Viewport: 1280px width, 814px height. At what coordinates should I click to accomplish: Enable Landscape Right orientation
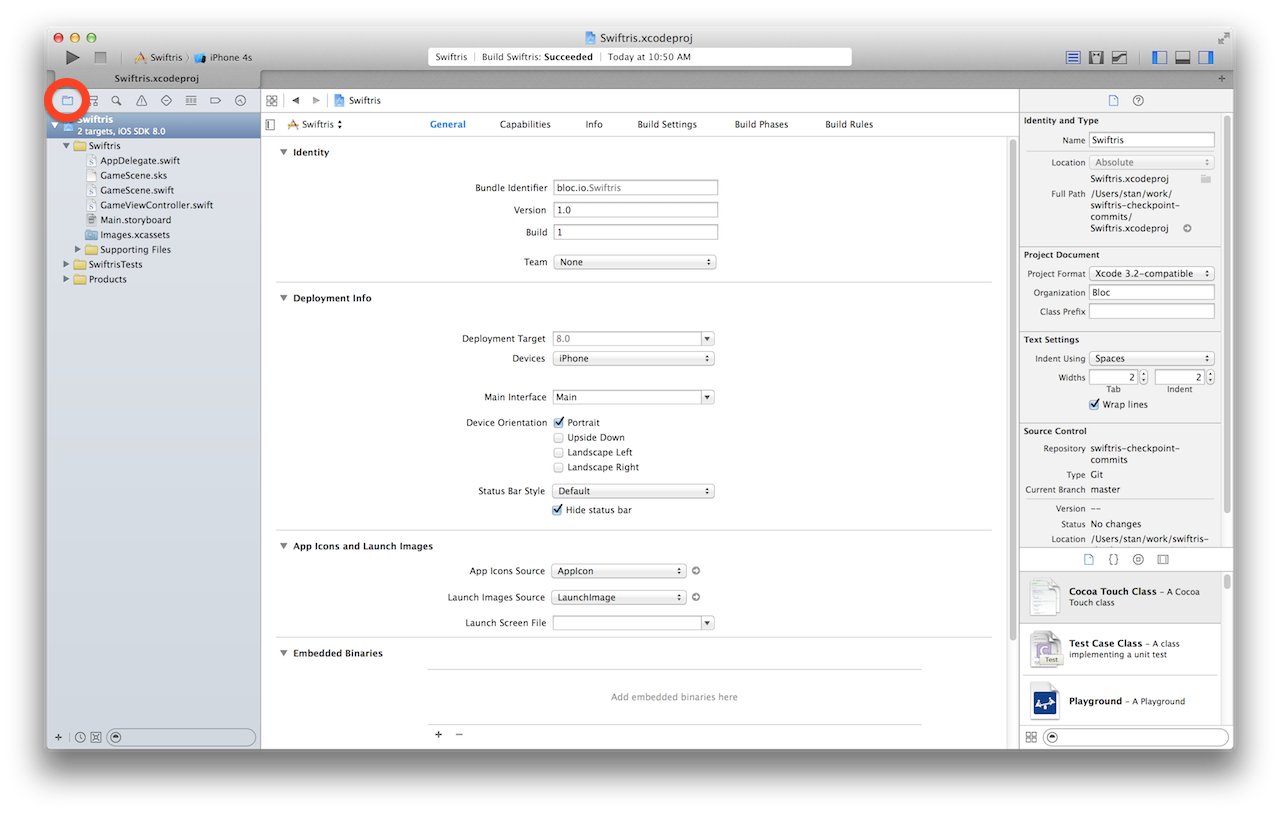[x=559, y=468]
